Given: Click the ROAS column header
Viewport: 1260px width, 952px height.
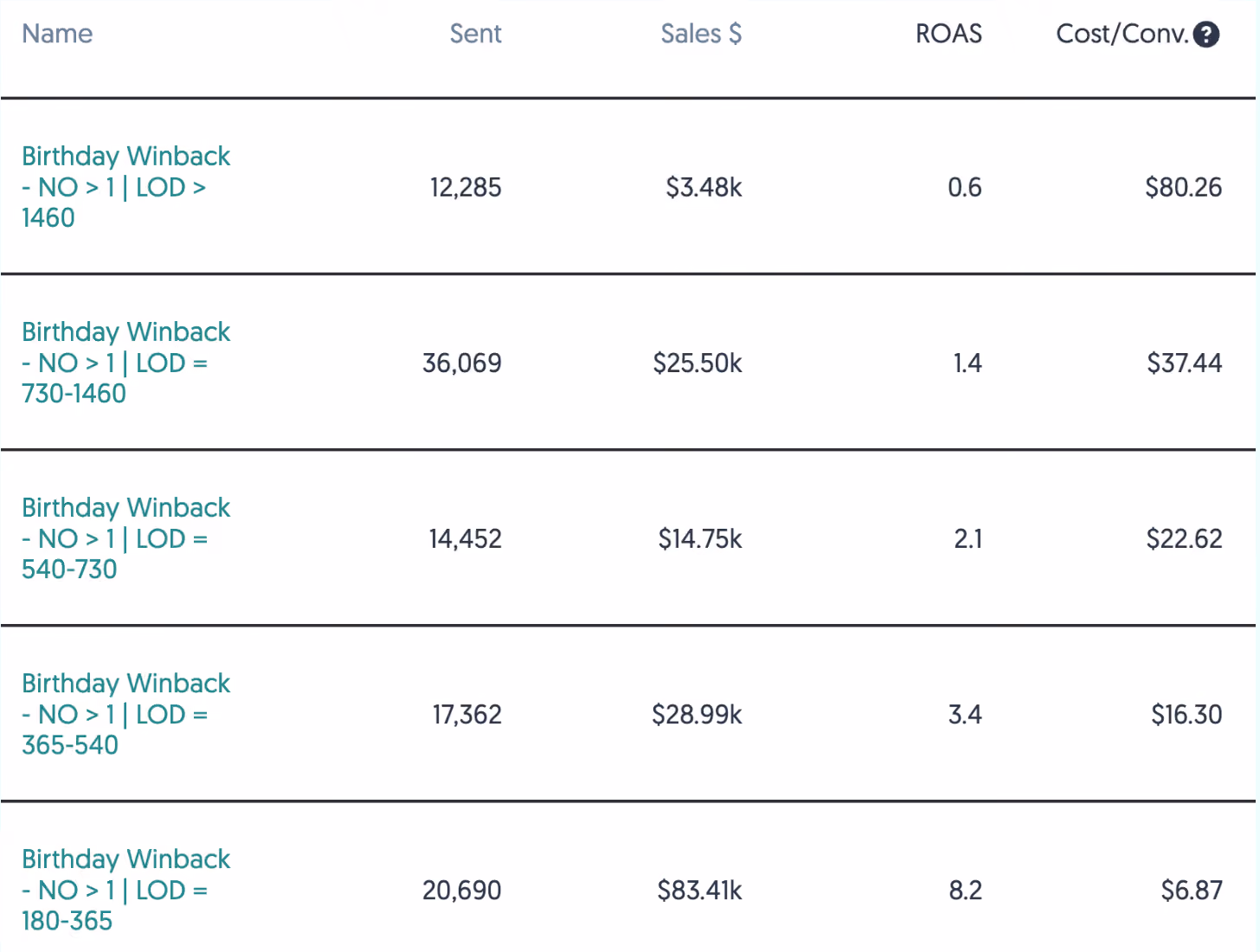Looking at the screenshot, I should point(948,34).
